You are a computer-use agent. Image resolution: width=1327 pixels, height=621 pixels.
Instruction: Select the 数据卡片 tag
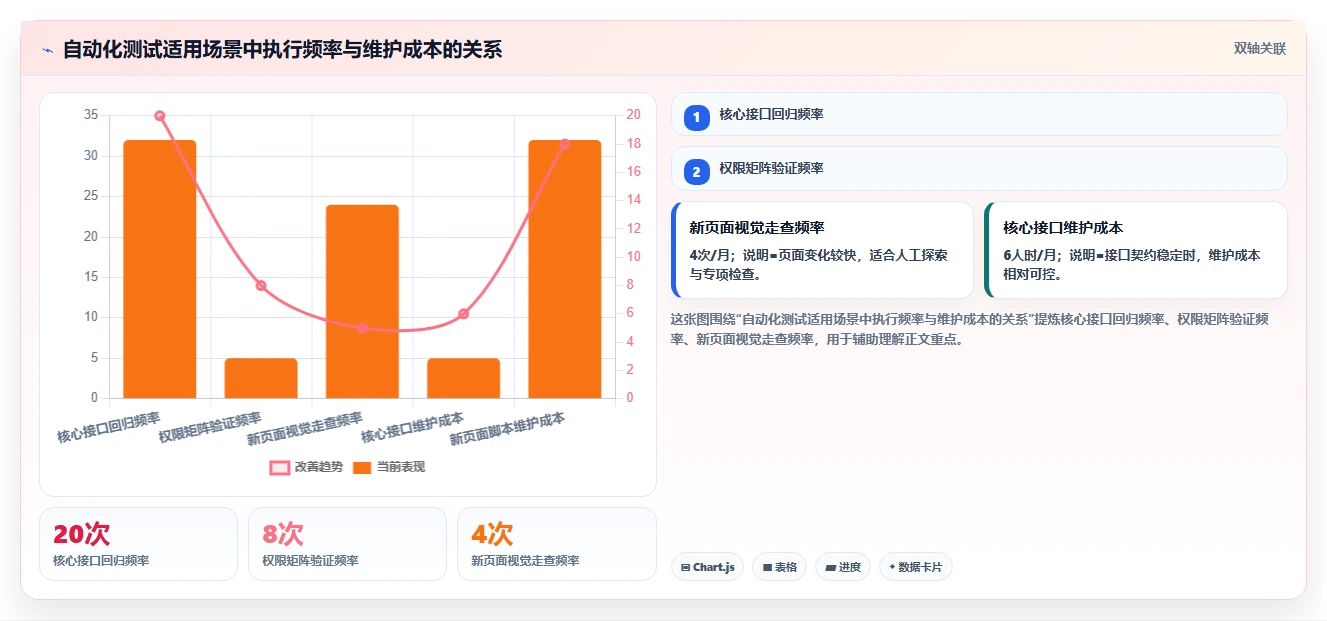pyautogui.click(x=916, y=567)
